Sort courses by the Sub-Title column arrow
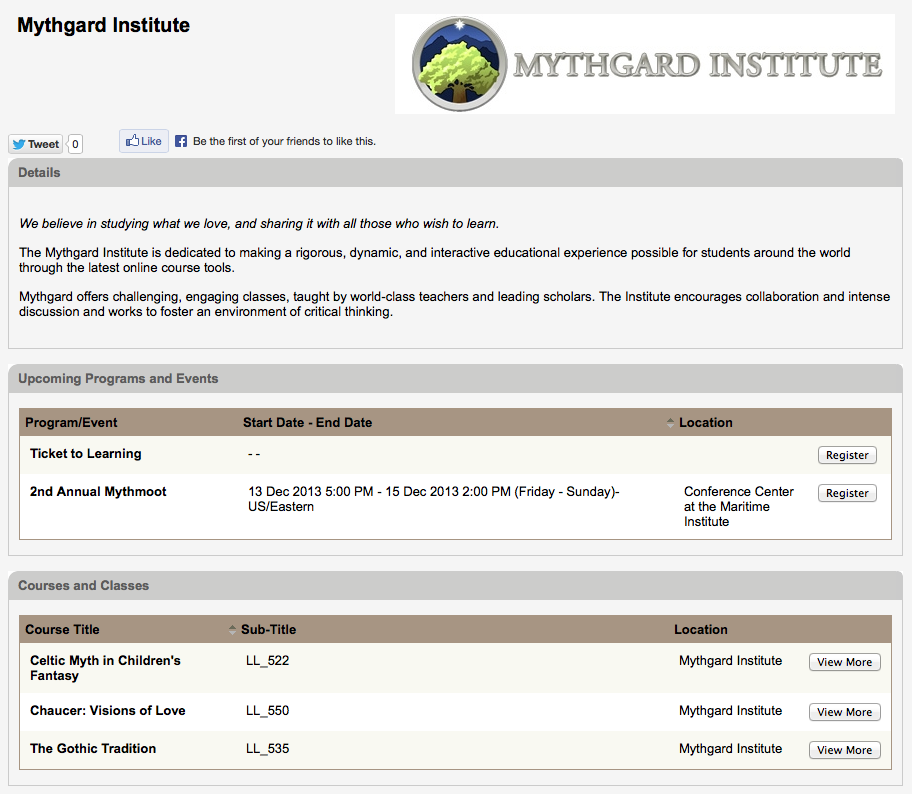 tap(232, 629)
